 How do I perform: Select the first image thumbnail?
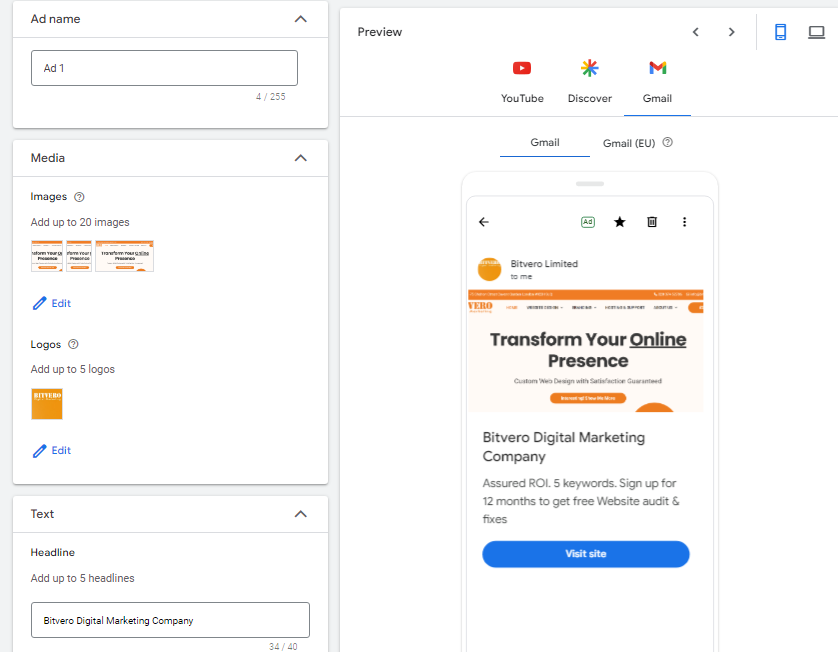(x=47, y=256)
